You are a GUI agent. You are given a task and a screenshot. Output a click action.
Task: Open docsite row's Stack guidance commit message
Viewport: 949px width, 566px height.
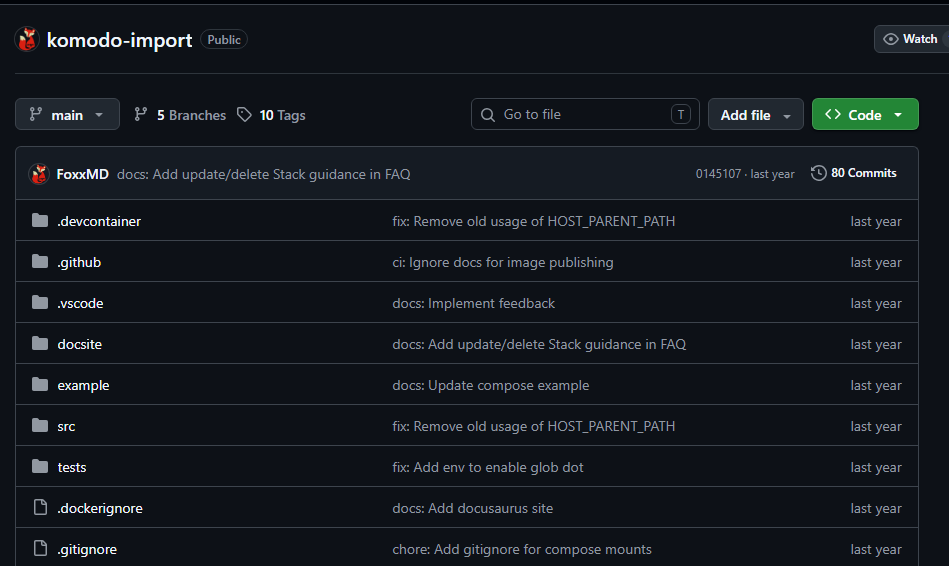click(x=539, y=344)
